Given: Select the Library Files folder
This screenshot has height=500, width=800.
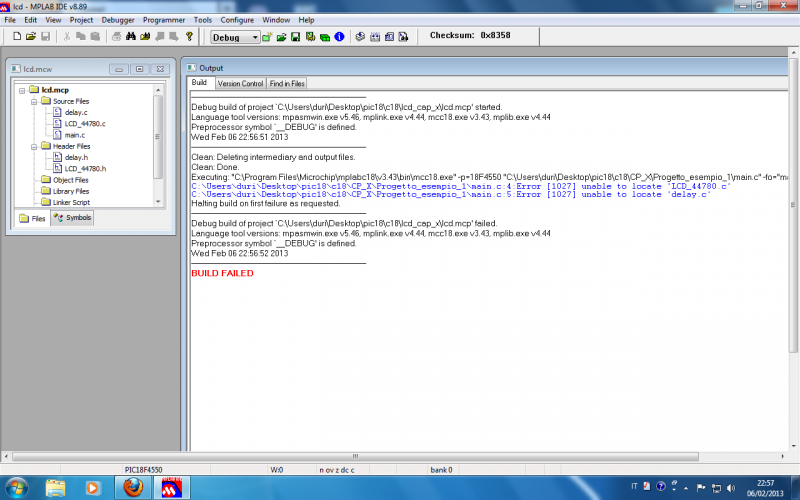Looking at the screenshot, I should (71, 191).
